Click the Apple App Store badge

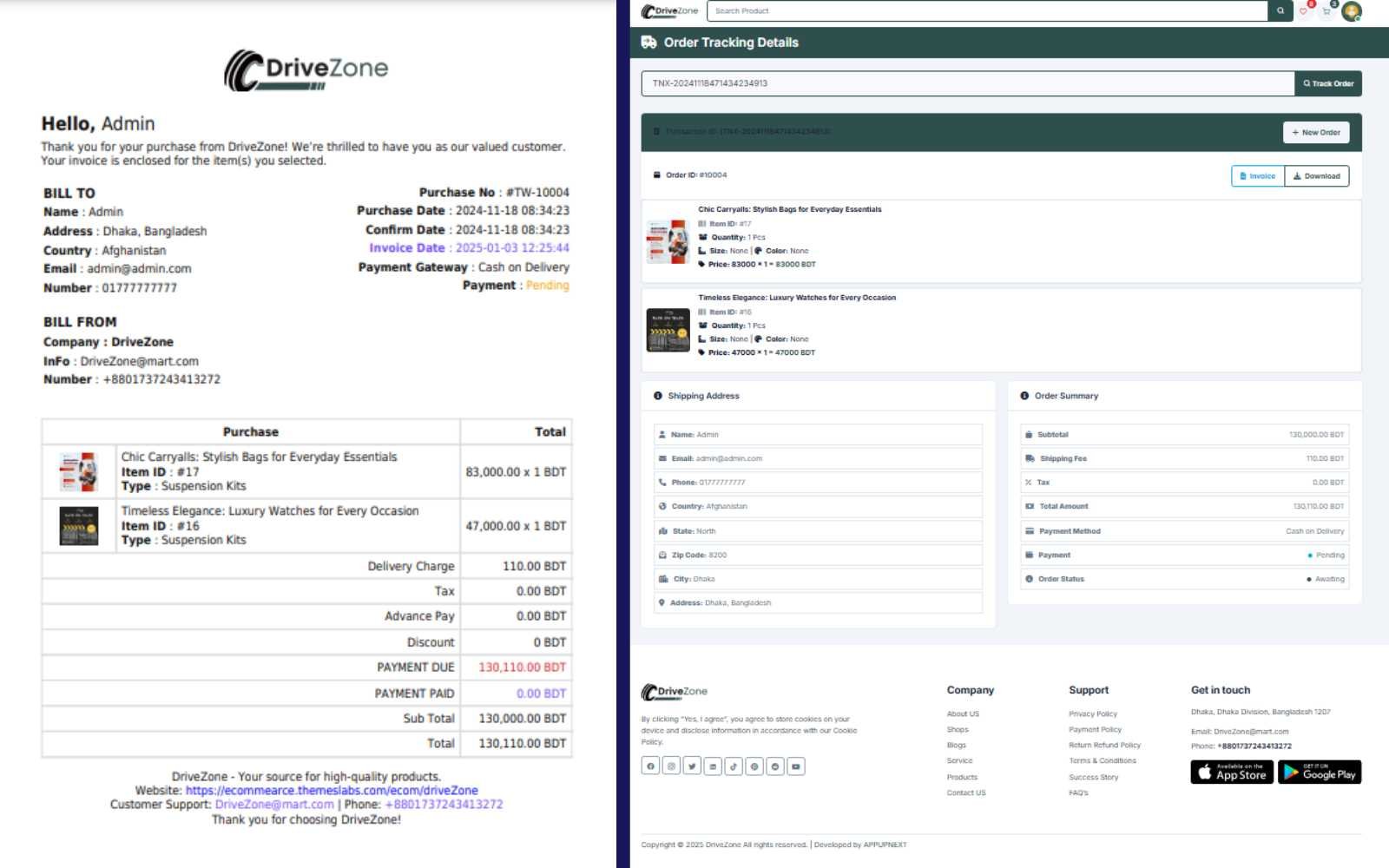pos(1232,772)
